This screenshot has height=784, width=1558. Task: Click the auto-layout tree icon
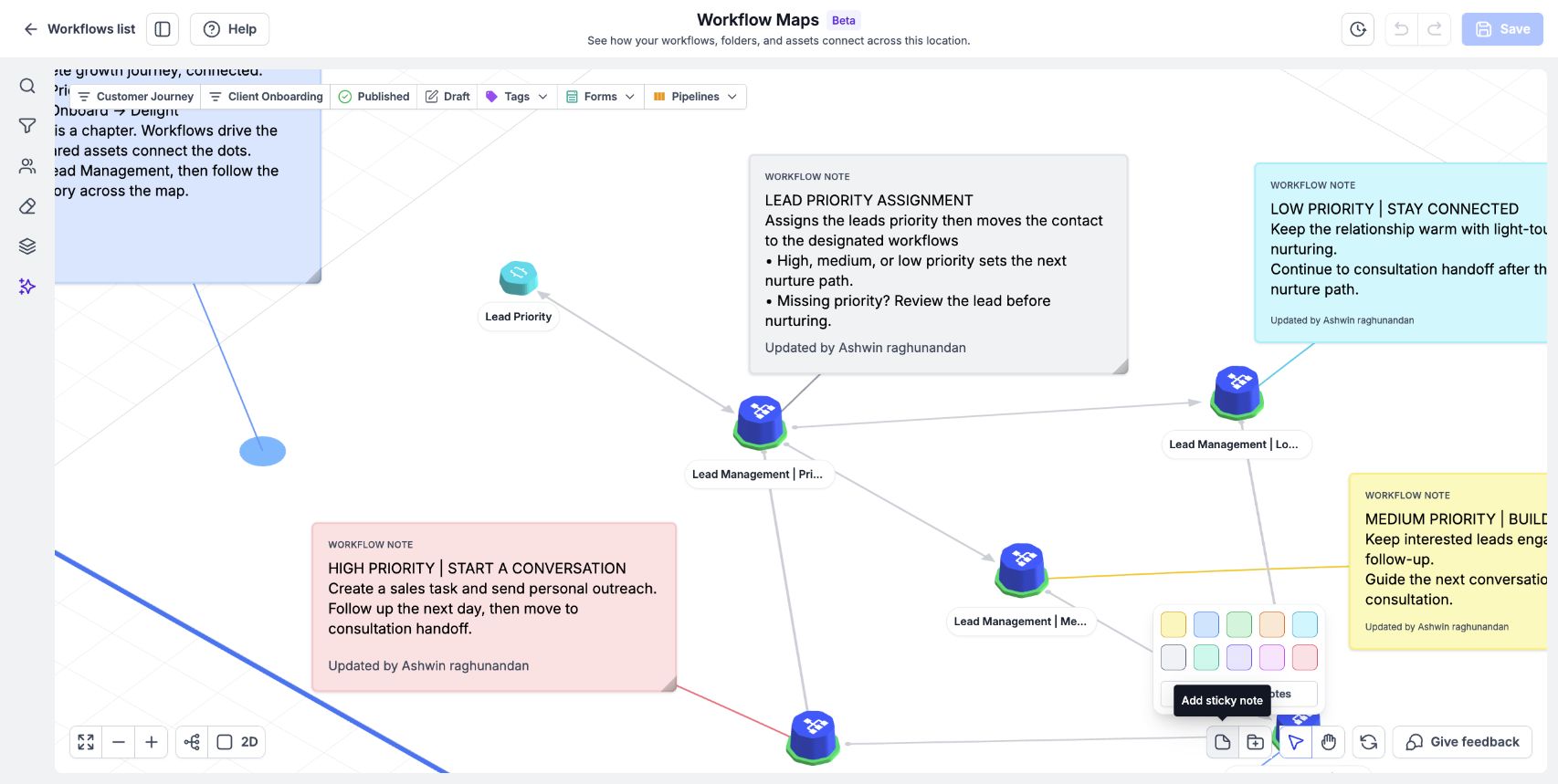(192, 742)
